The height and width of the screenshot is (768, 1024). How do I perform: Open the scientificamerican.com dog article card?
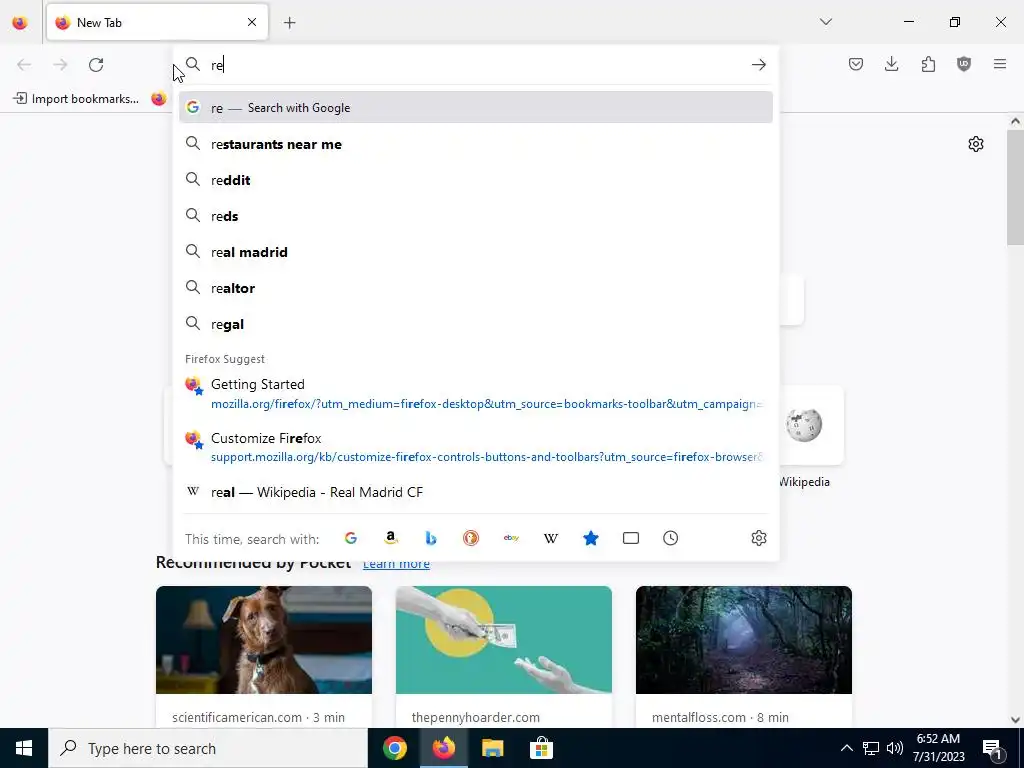264,656
